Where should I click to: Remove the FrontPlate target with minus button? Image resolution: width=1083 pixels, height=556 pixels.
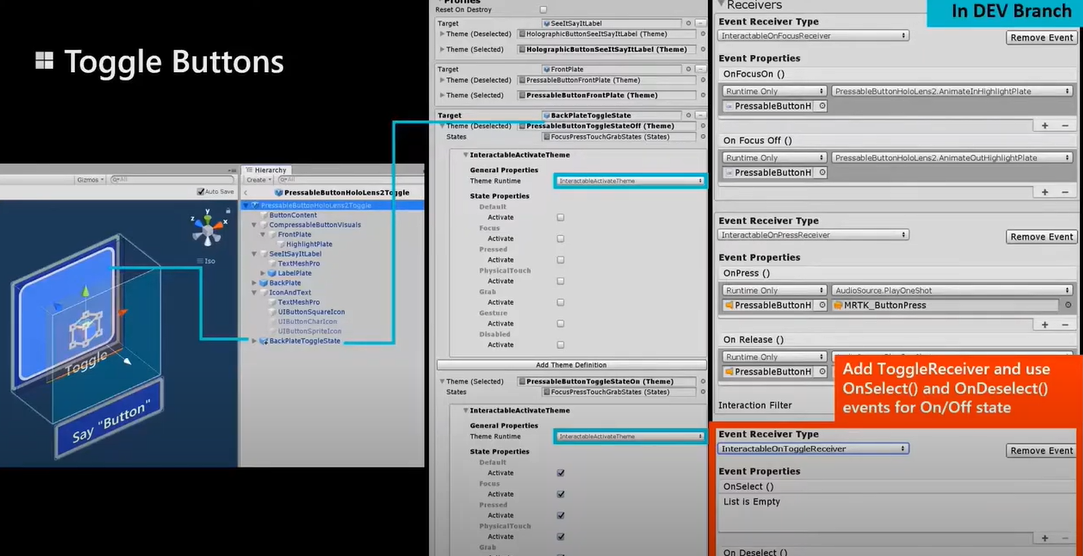pos(701,69)
